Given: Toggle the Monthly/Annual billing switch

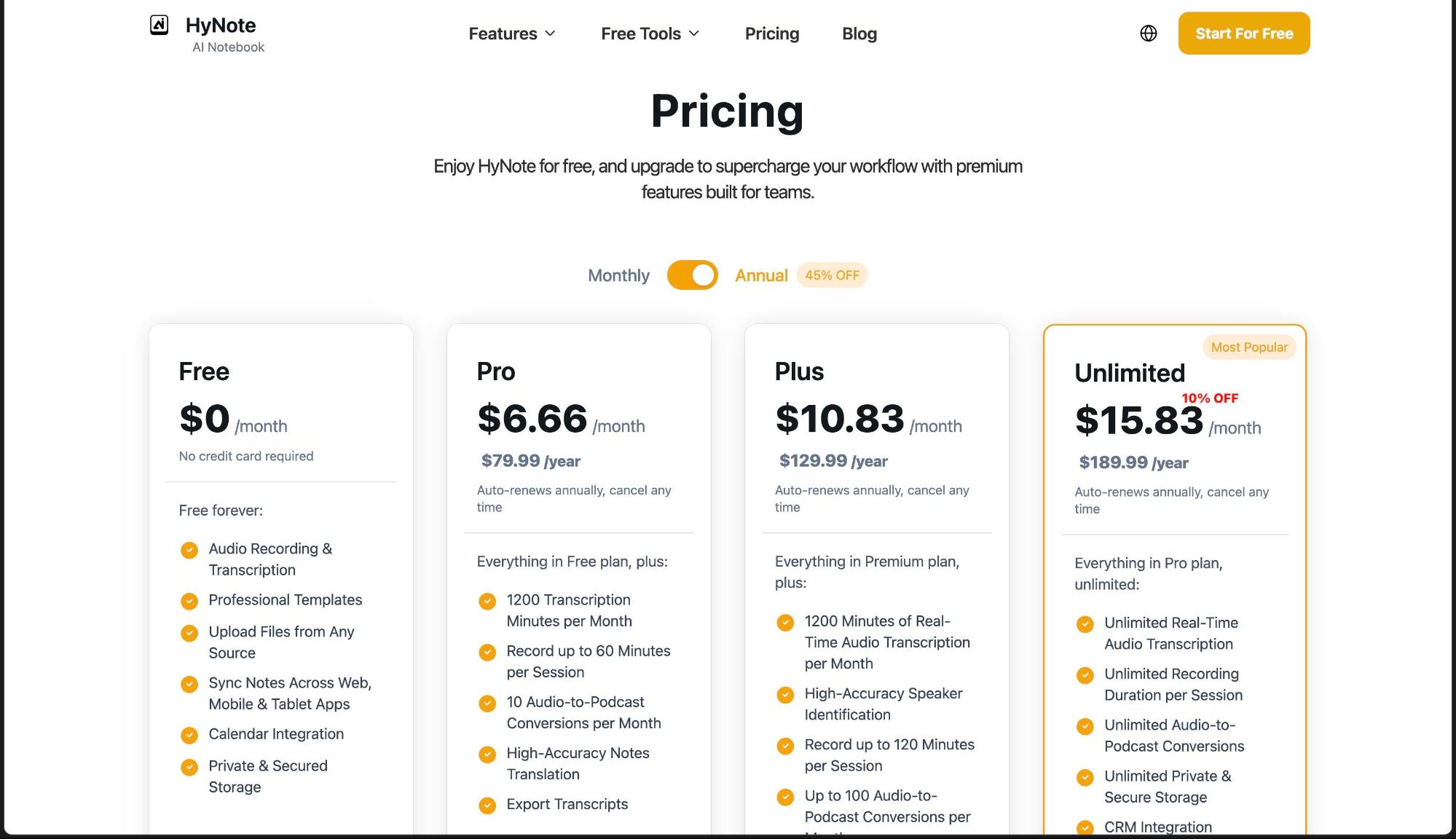Looking at the screenshot, I should [692, 275].
